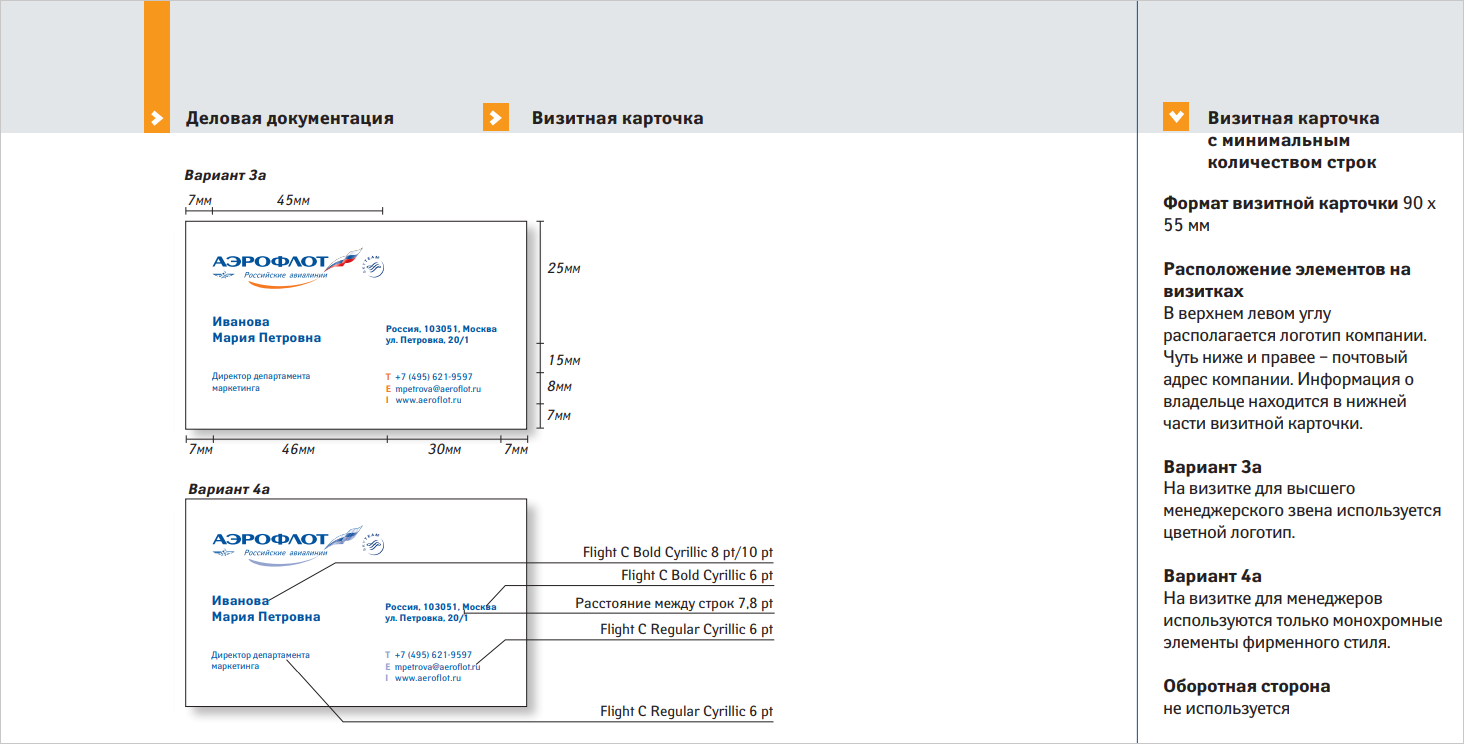Click the orange arrow icon beside the top-center Визитная карточка heading

pos(496,118)
